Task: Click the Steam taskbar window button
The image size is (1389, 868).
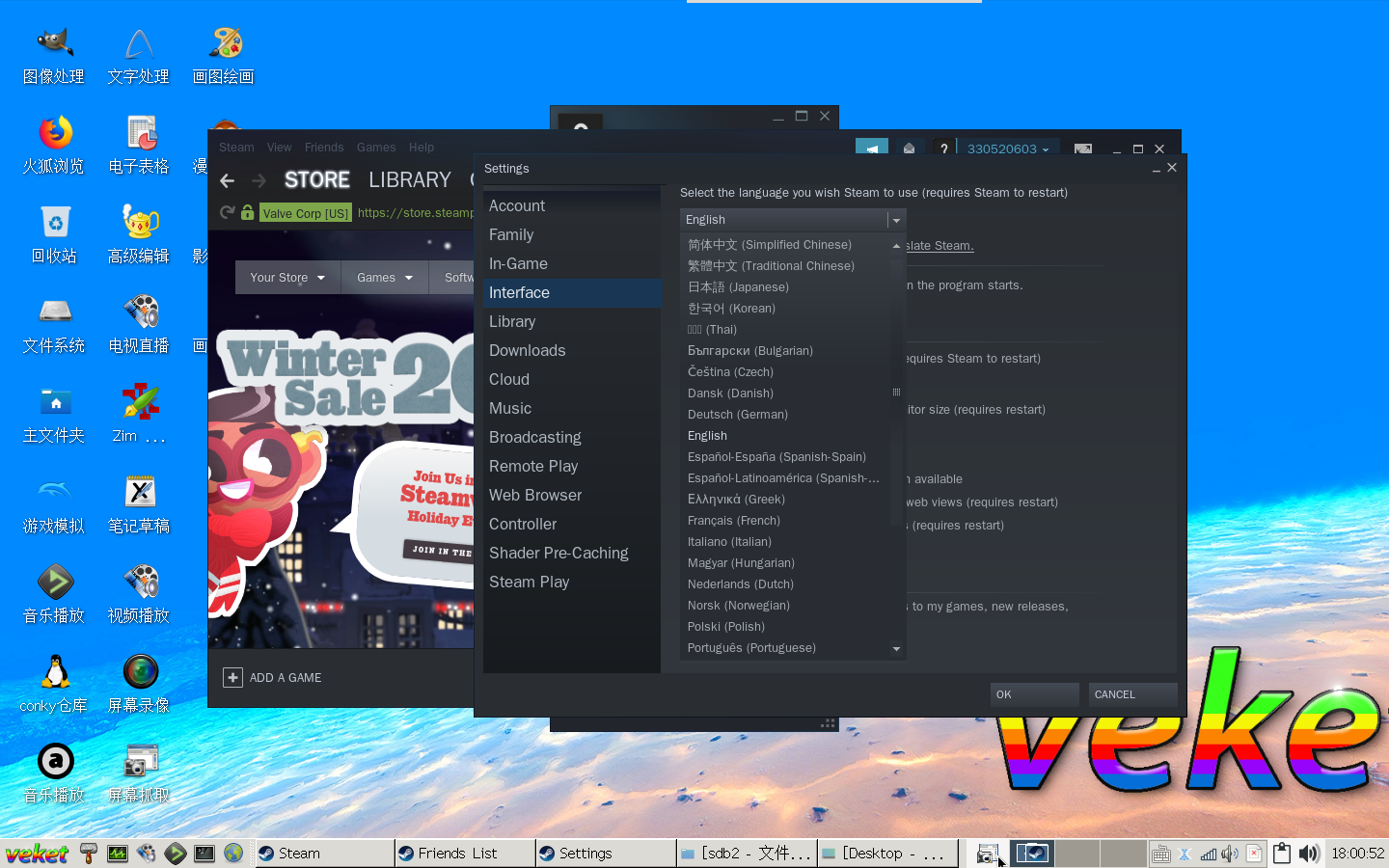Action: pos(325,854)
